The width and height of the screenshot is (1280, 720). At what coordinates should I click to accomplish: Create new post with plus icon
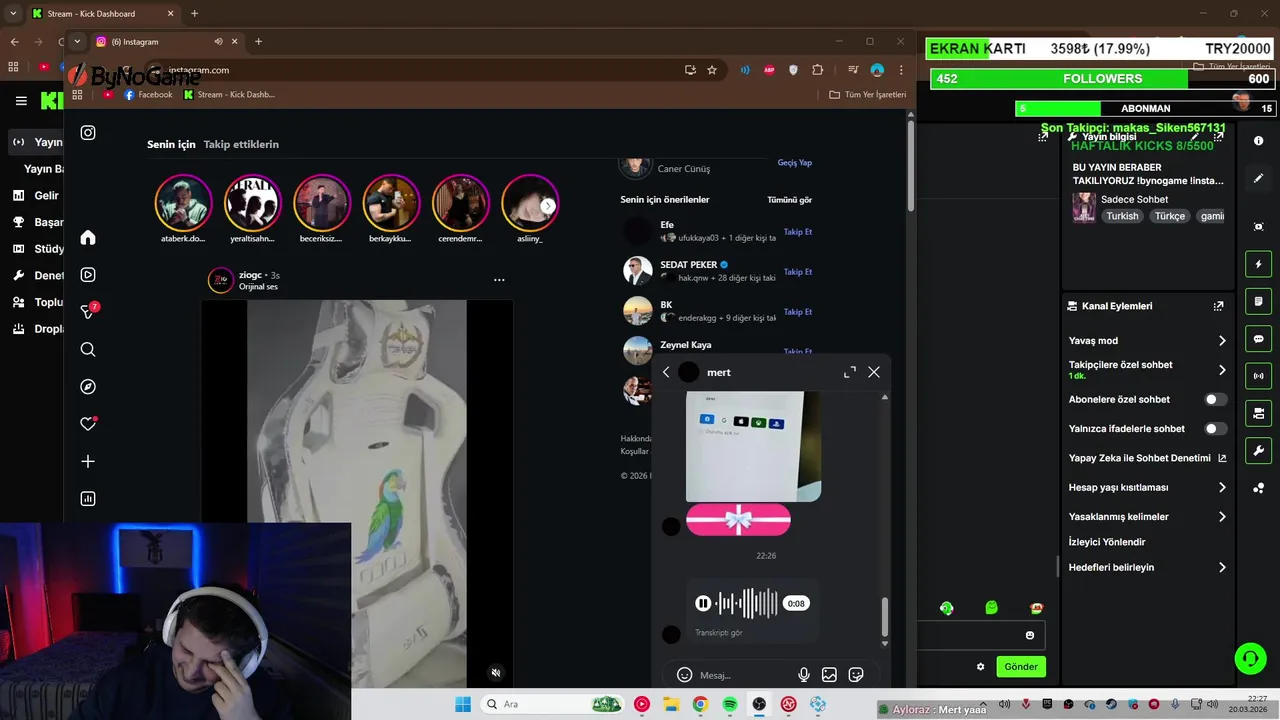pyautogui.click(x=88, y=461)
